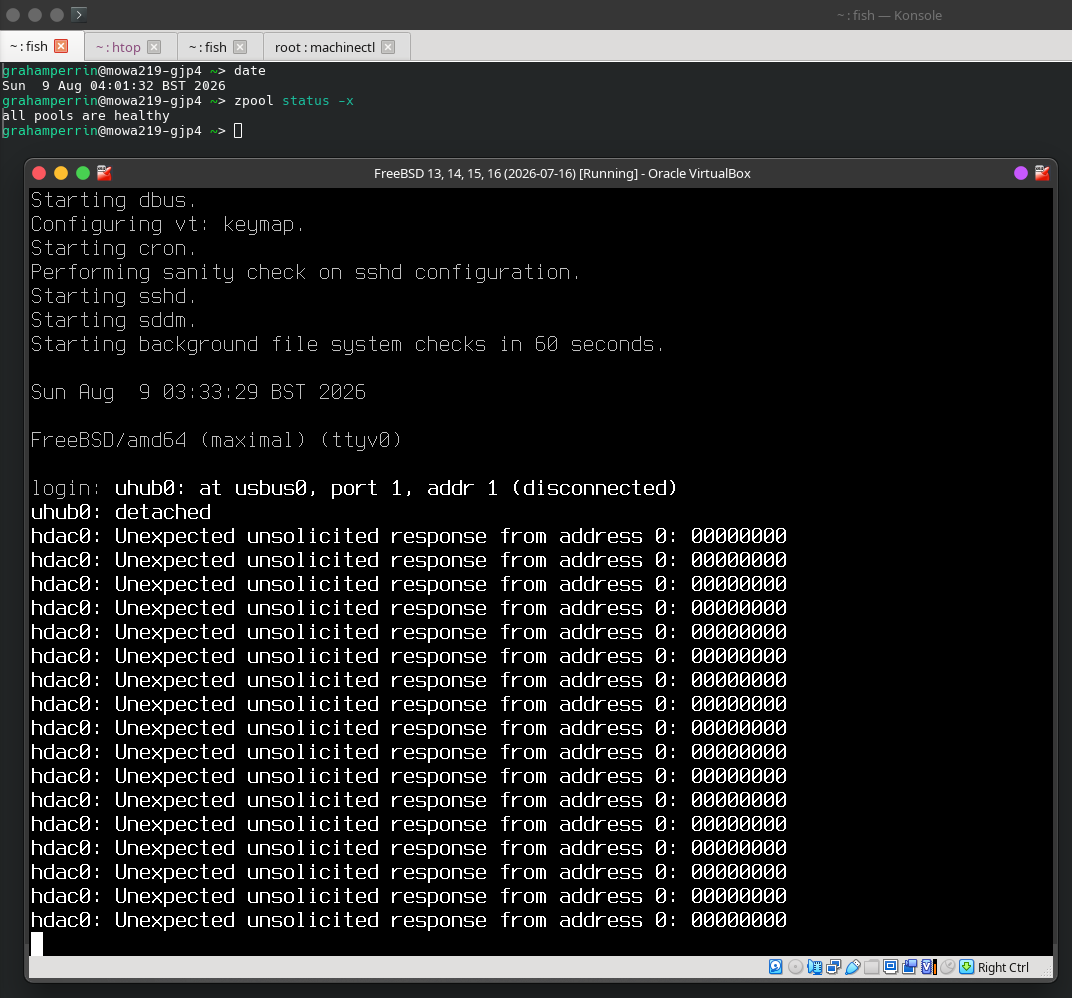The image size is (1072, 998).
Task: Click the 'Starting sshd.' boot message
Action: click(x=113, y=296)
